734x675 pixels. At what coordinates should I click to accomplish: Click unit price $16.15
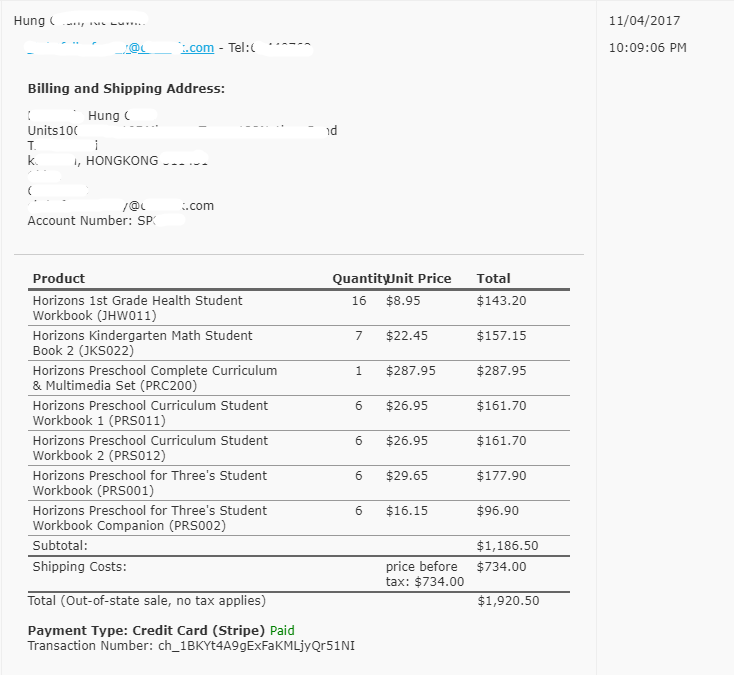tap(406, 511)
